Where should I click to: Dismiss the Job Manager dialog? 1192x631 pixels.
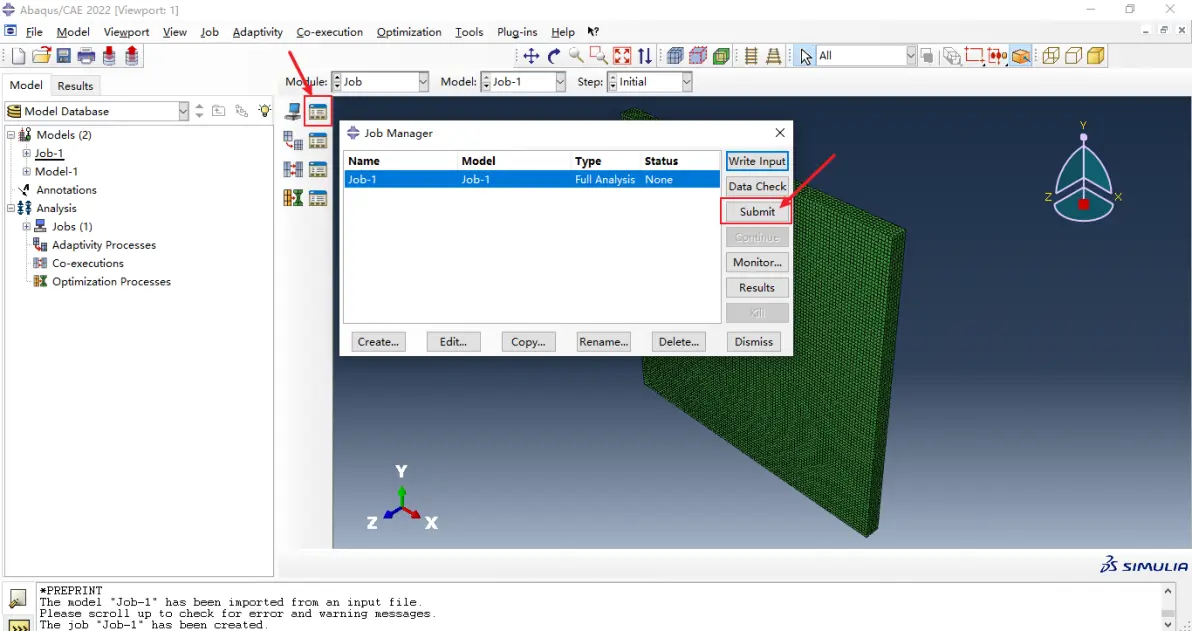[x=754, y=342]
